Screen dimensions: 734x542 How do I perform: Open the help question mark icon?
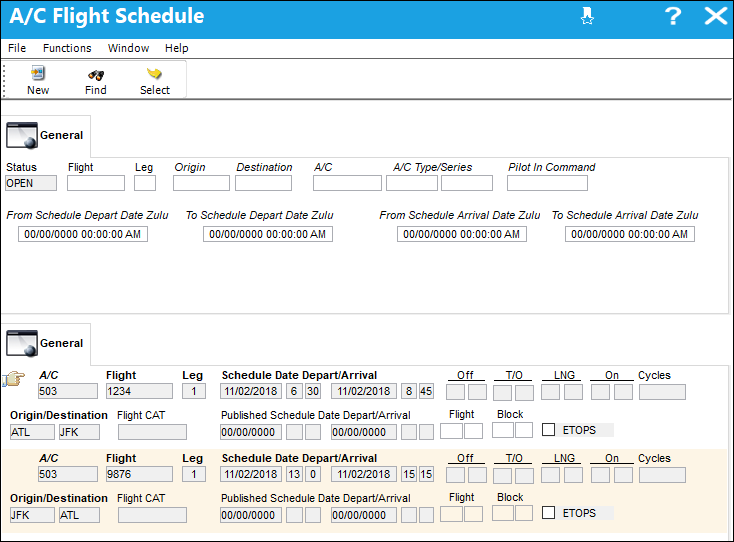pos(673,16)
